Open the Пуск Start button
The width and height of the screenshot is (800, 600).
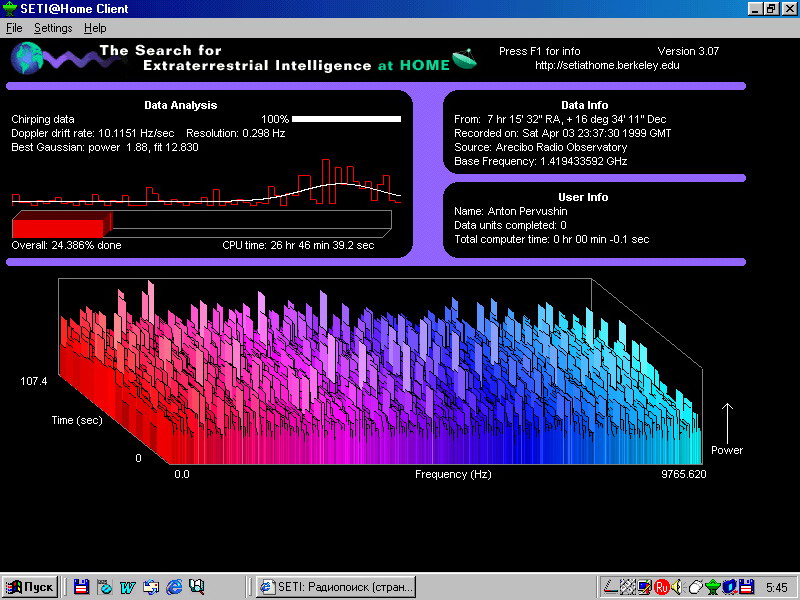(x=30, y=587)
